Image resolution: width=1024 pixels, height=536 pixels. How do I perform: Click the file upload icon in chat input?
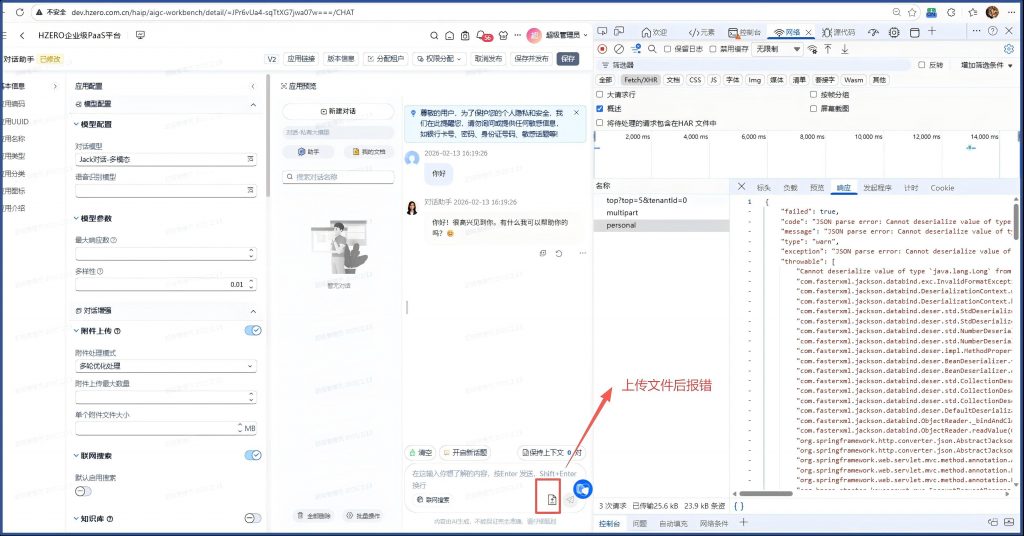[552, 498]
